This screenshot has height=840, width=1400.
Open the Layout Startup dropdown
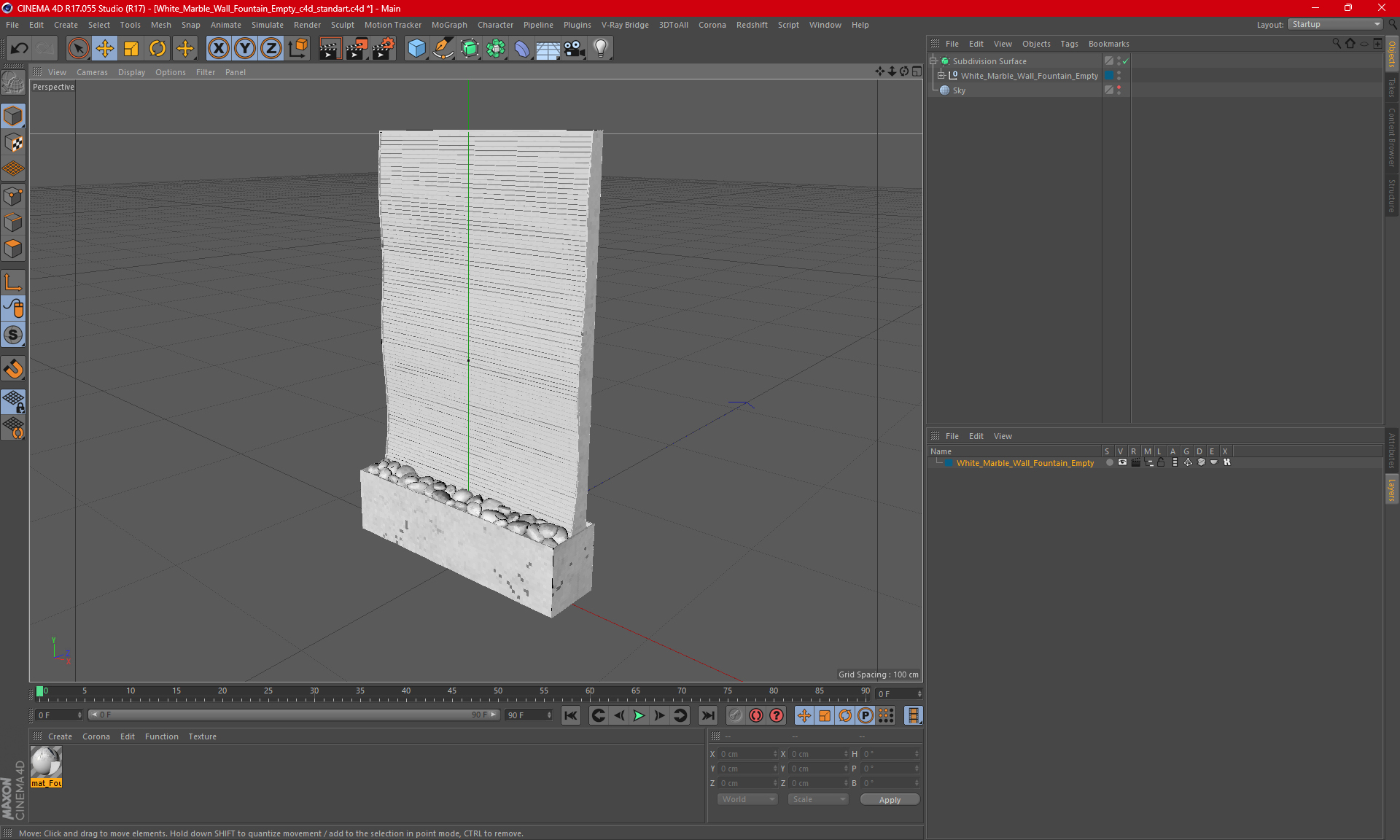pos(1335,24)
